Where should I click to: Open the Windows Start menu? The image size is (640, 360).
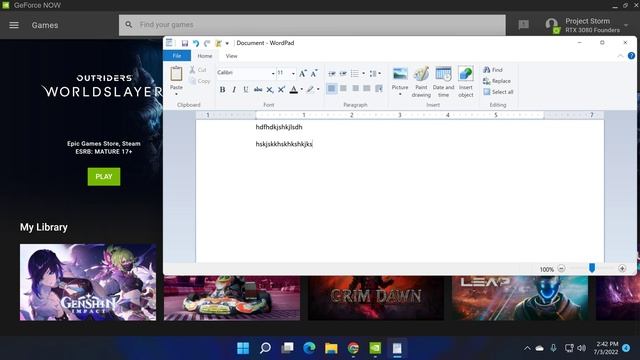pyautogui.click(x=243, y=348)
